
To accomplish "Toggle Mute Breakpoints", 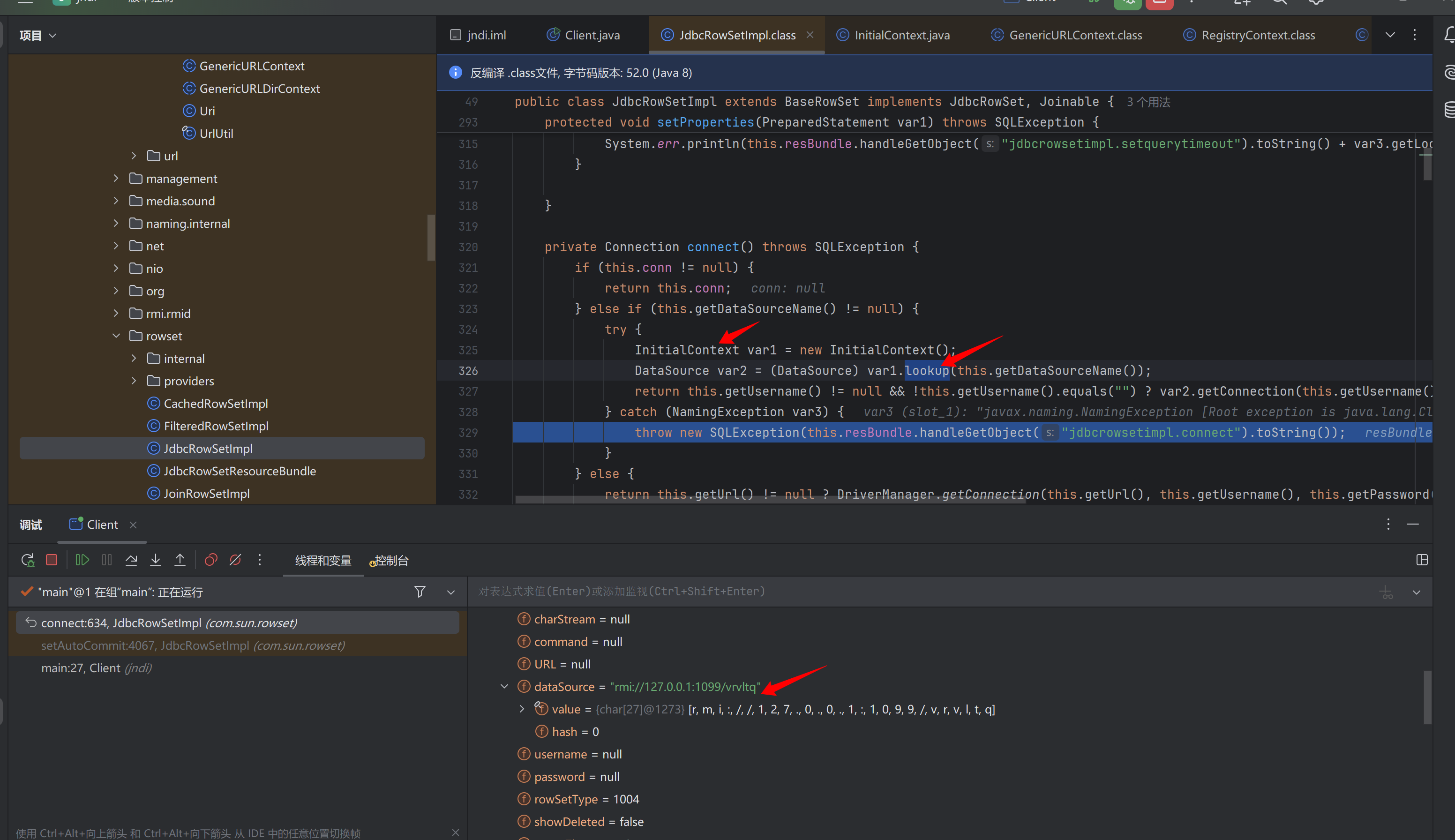I will tap(235, 560).
